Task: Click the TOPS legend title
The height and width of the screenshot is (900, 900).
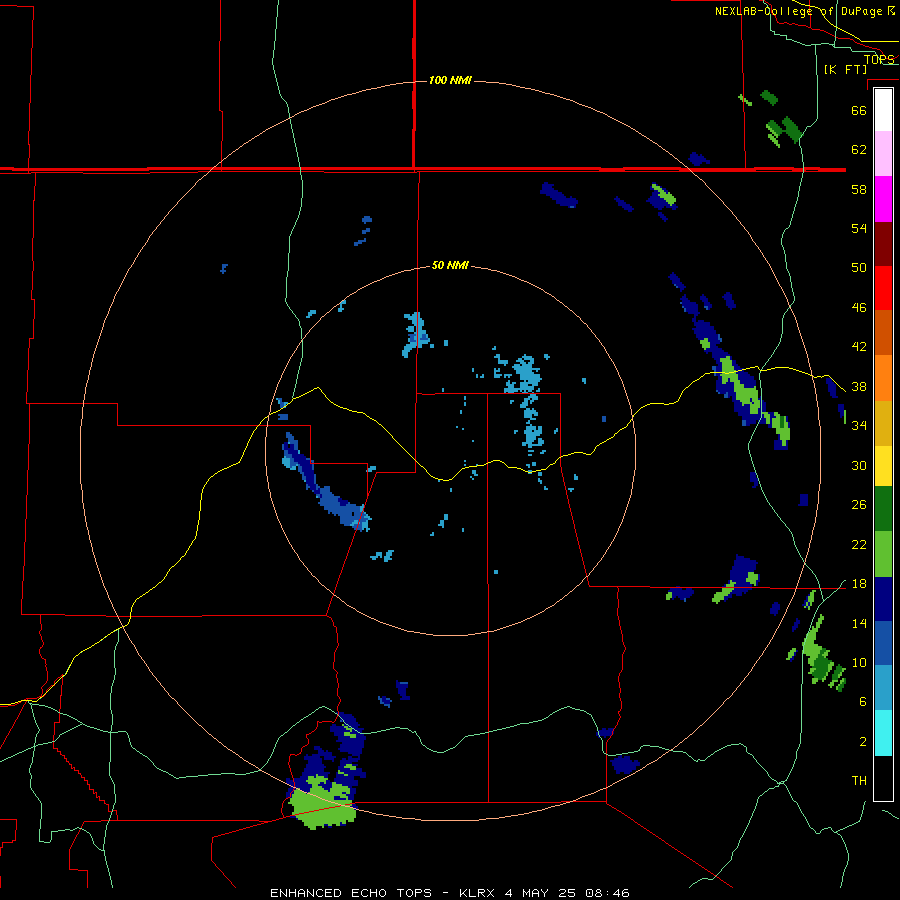Action: [x=879, y=59]
